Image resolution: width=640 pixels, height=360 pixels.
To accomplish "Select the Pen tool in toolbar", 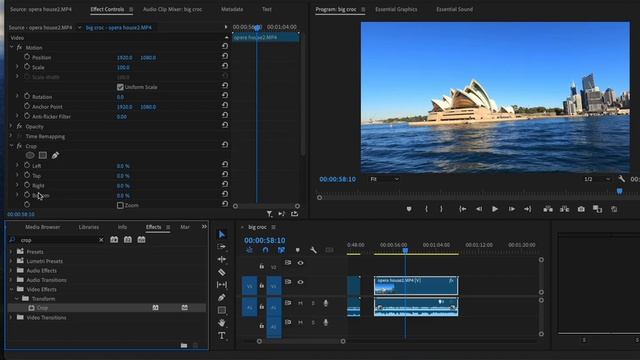I will click(x=222, y=298).
